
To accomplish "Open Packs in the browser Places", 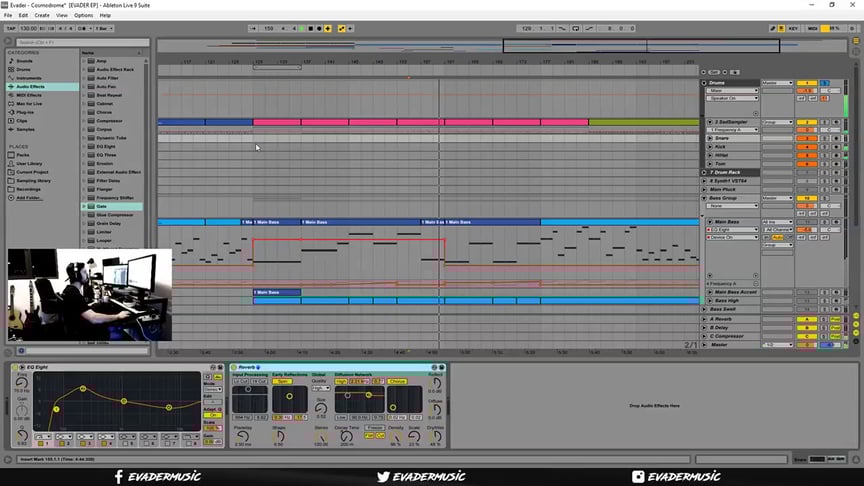I will [23, 155].
